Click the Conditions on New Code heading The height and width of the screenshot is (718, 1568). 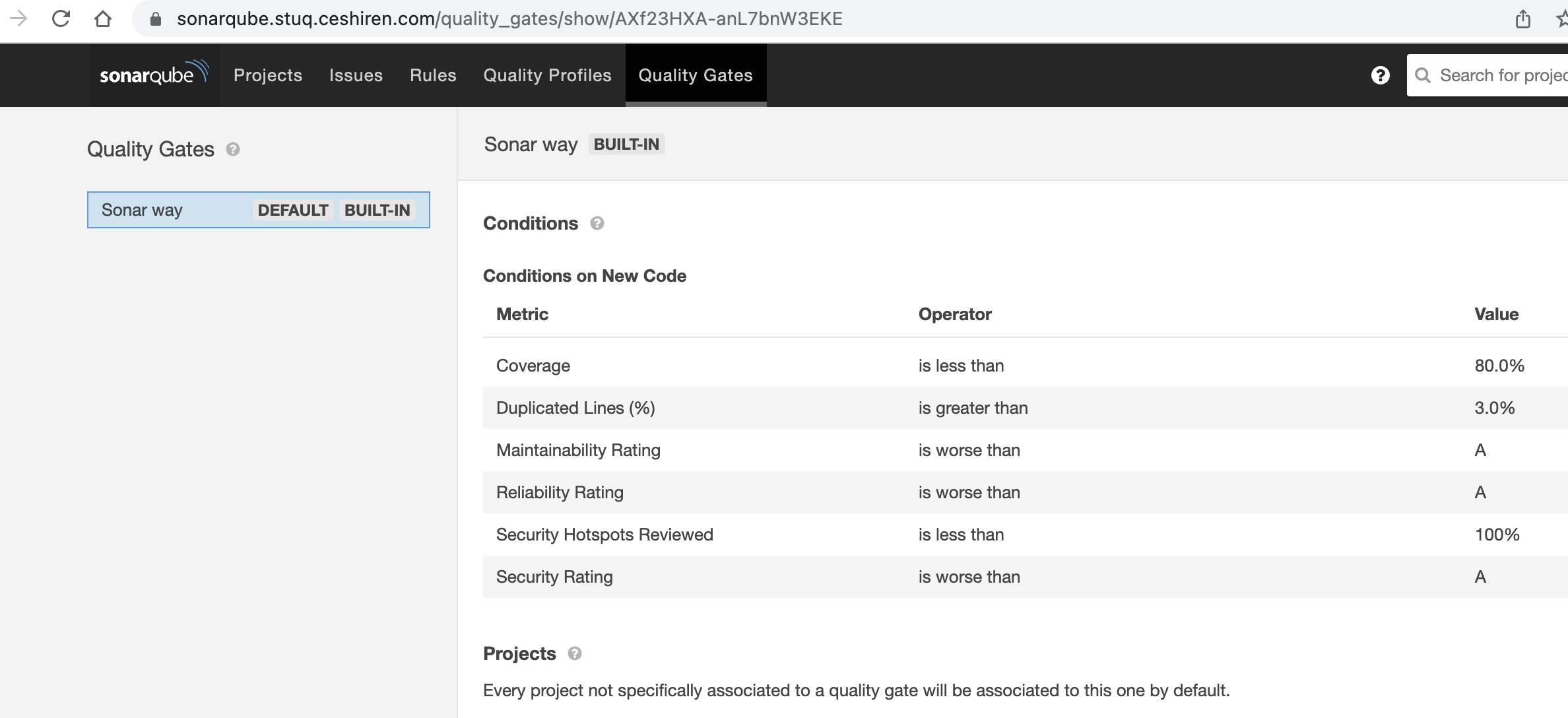pyautogui.click(x=585, y=276)
